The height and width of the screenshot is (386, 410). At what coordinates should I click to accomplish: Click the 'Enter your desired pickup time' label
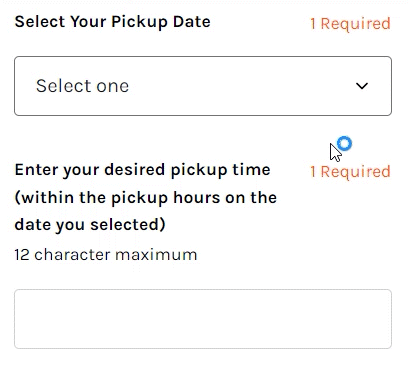point(142,170)
